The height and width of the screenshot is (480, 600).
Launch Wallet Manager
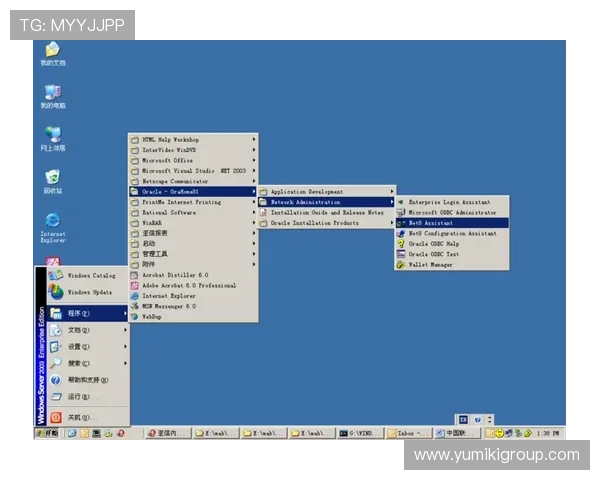click(x=452, y=264)
